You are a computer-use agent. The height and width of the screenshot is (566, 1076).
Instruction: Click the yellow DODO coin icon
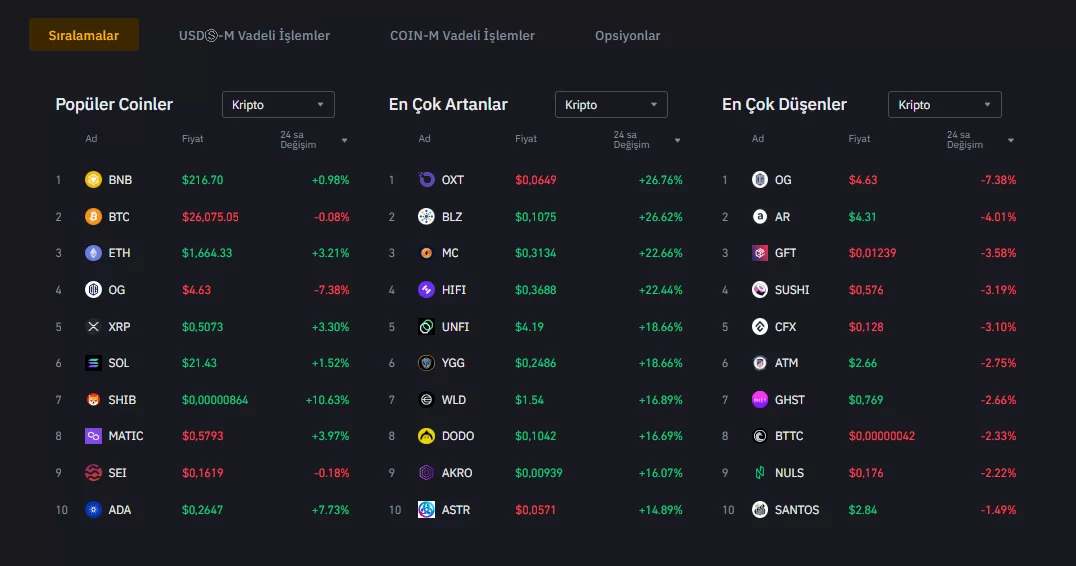pyautogui.click(x=426, y=436)
